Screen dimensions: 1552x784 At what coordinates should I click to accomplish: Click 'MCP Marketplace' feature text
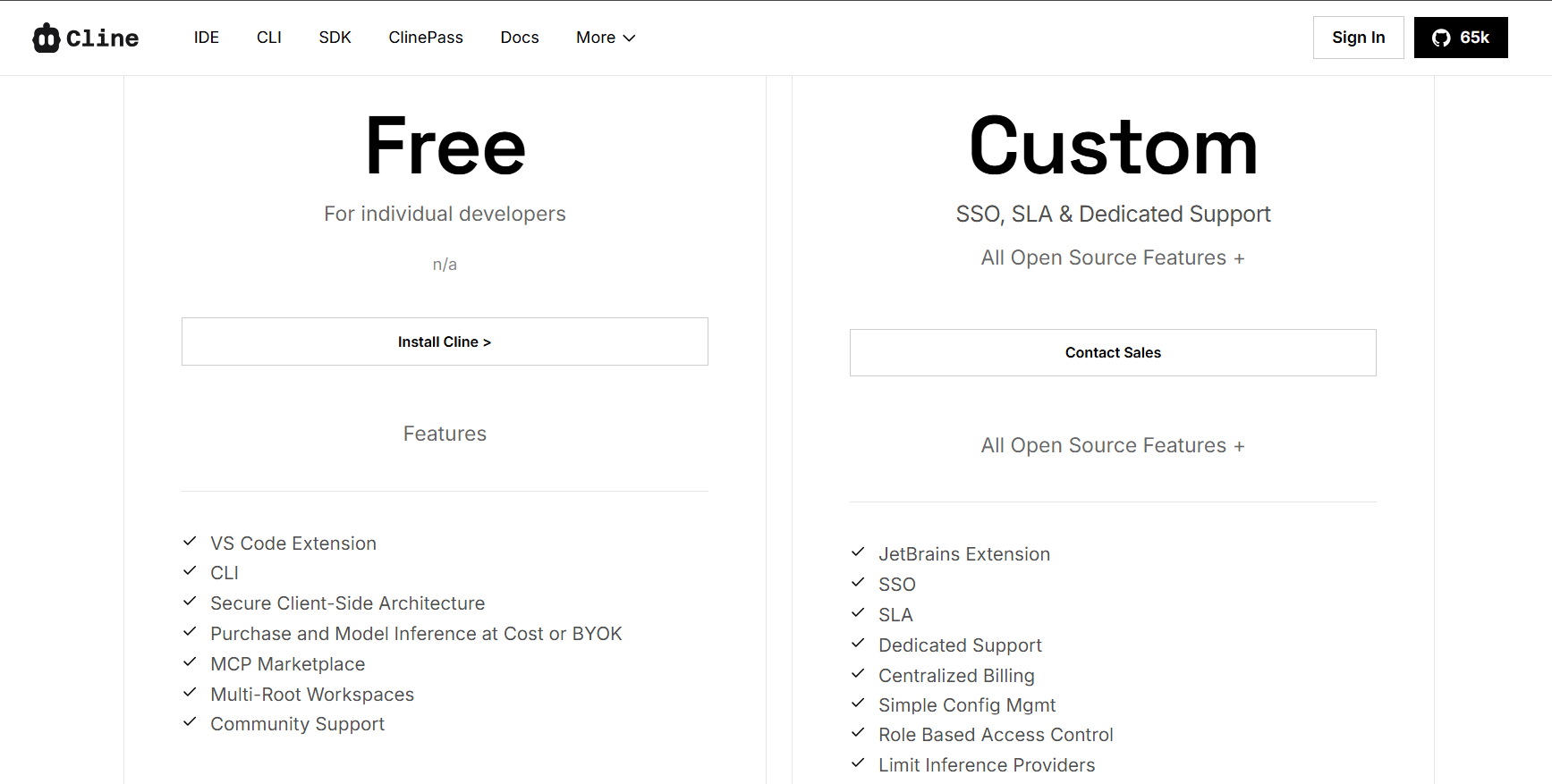tap(288, 664)
